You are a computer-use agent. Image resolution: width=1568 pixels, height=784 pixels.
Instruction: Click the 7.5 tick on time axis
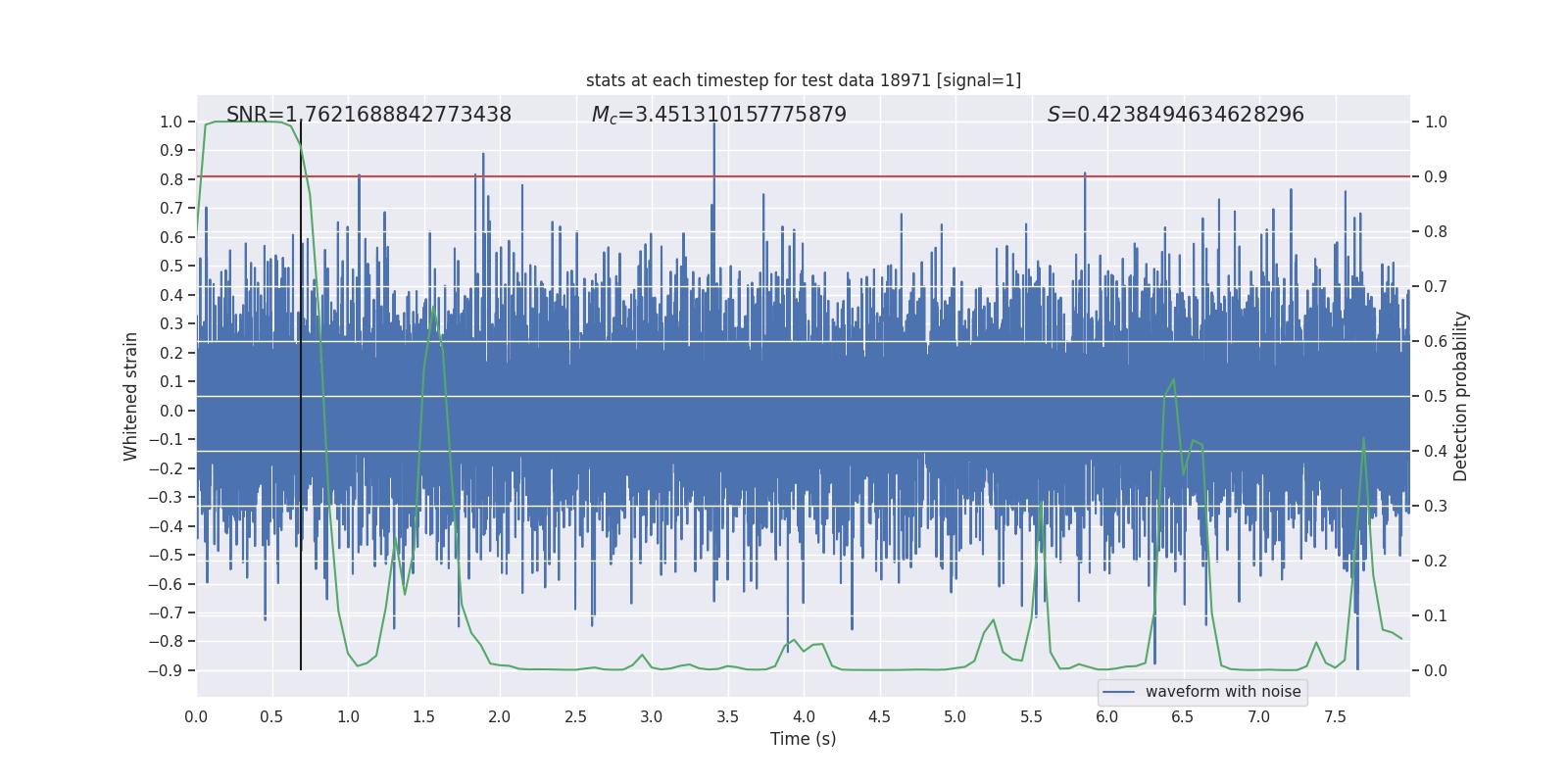[1335, 716]
